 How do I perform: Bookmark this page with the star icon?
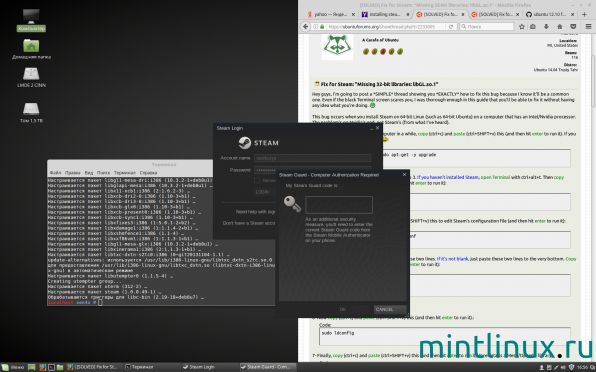(522, 27)
